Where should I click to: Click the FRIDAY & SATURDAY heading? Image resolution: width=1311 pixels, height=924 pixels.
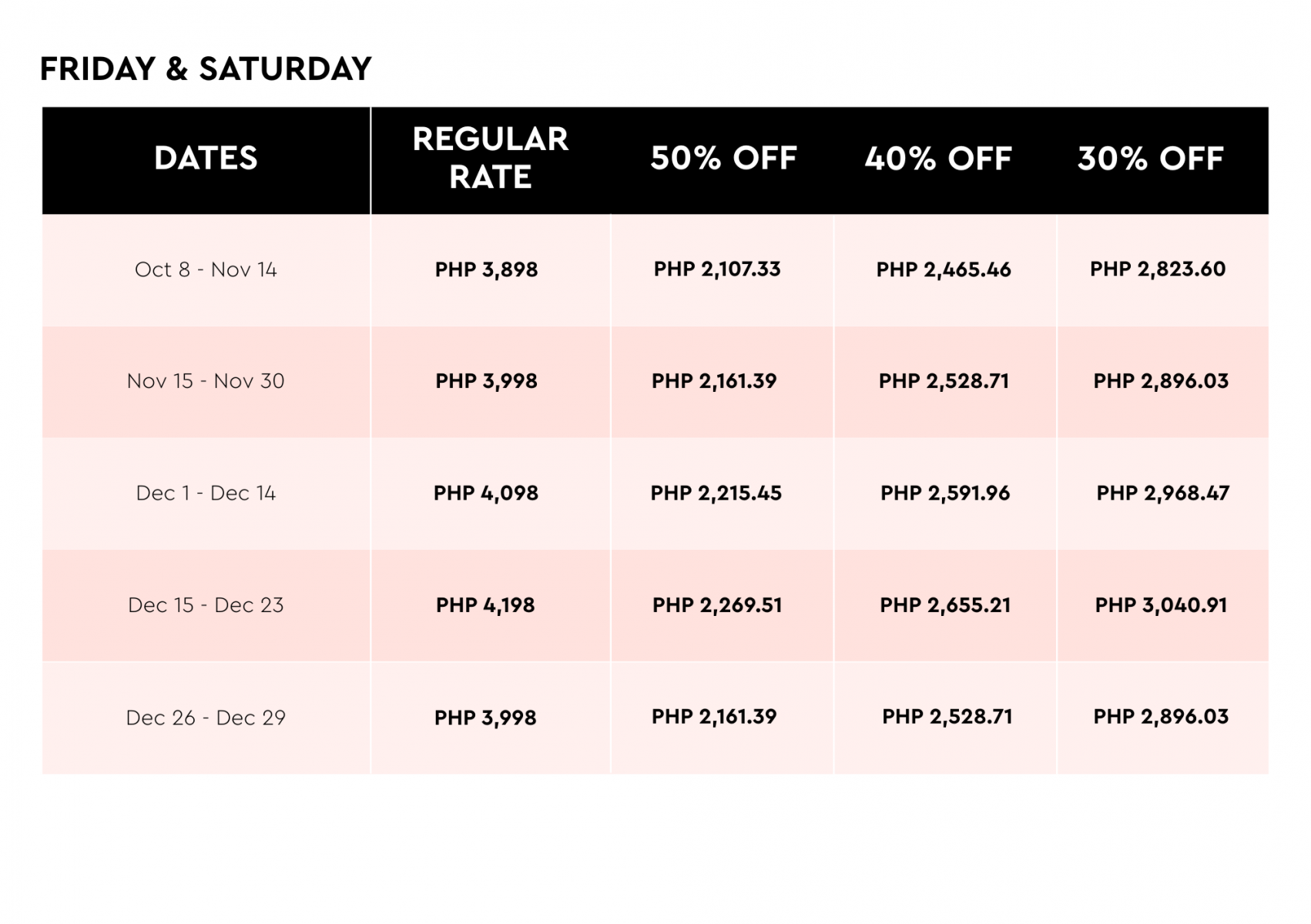[x=206, y=69]
